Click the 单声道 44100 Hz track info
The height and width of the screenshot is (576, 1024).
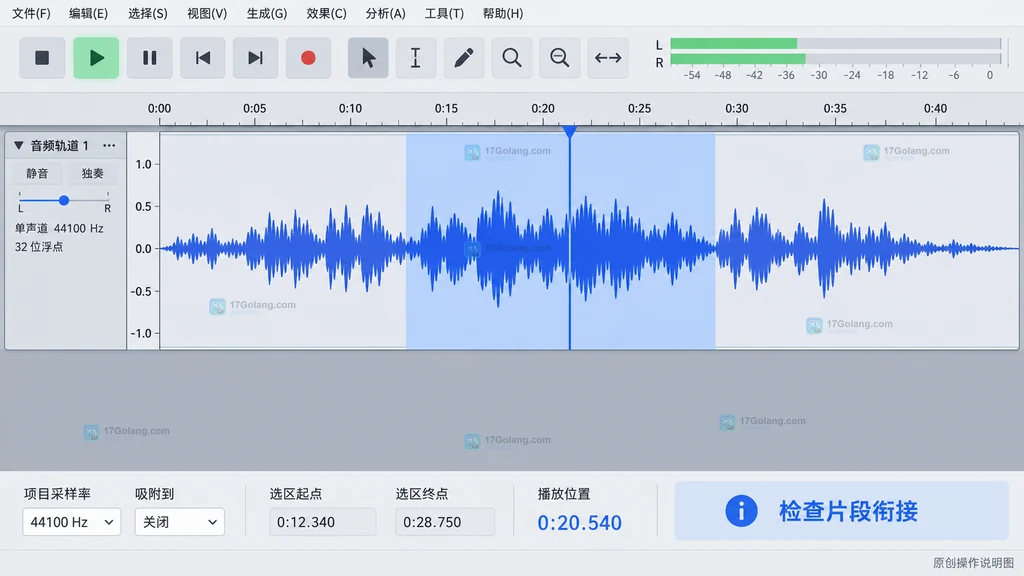click(x=59, y=229)
